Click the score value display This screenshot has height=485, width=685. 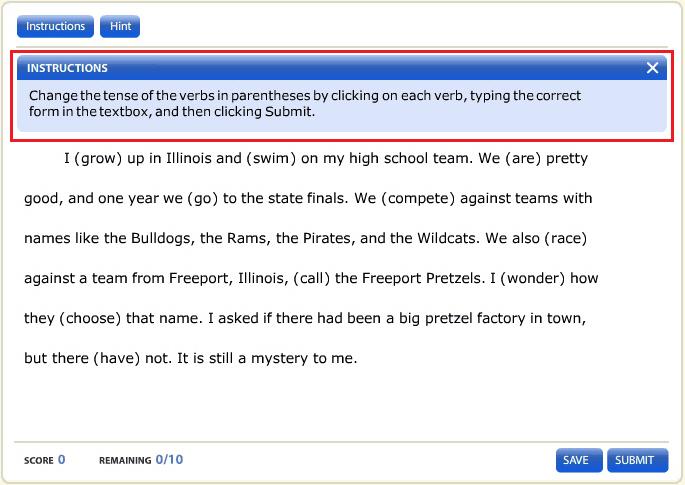61,460
